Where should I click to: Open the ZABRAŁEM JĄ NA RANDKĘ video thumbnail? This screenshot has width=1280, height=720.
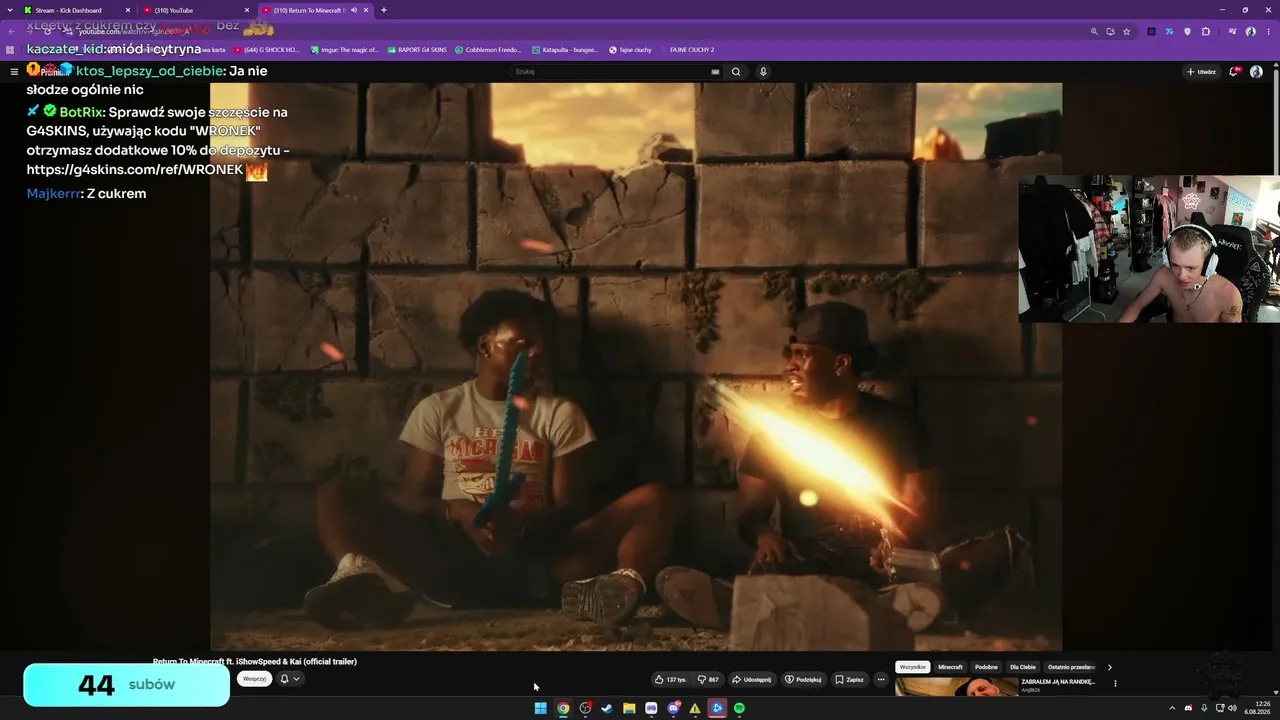tap(956, 687)
